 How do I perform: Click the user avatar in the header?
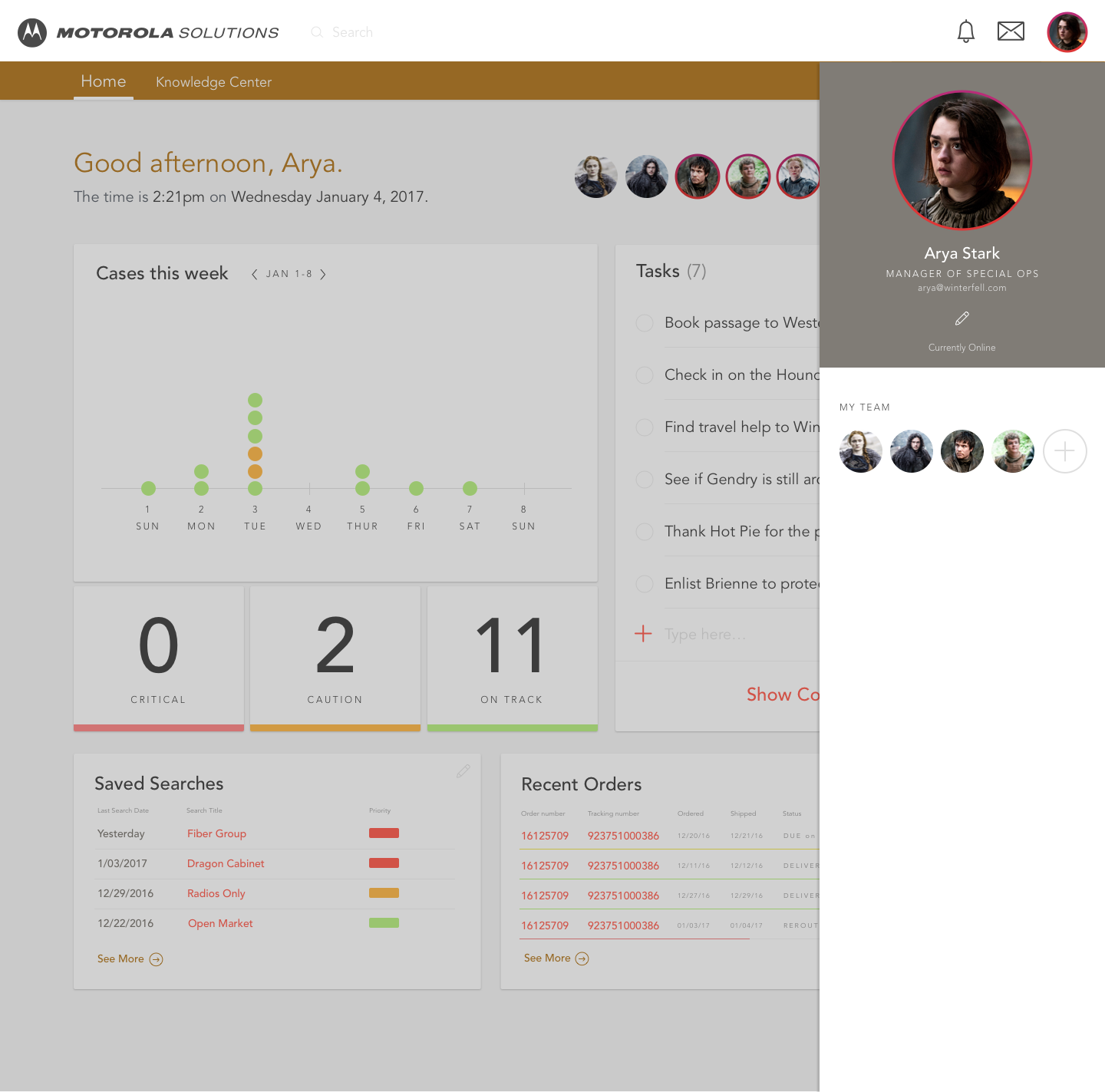(x=1067, y=32)
